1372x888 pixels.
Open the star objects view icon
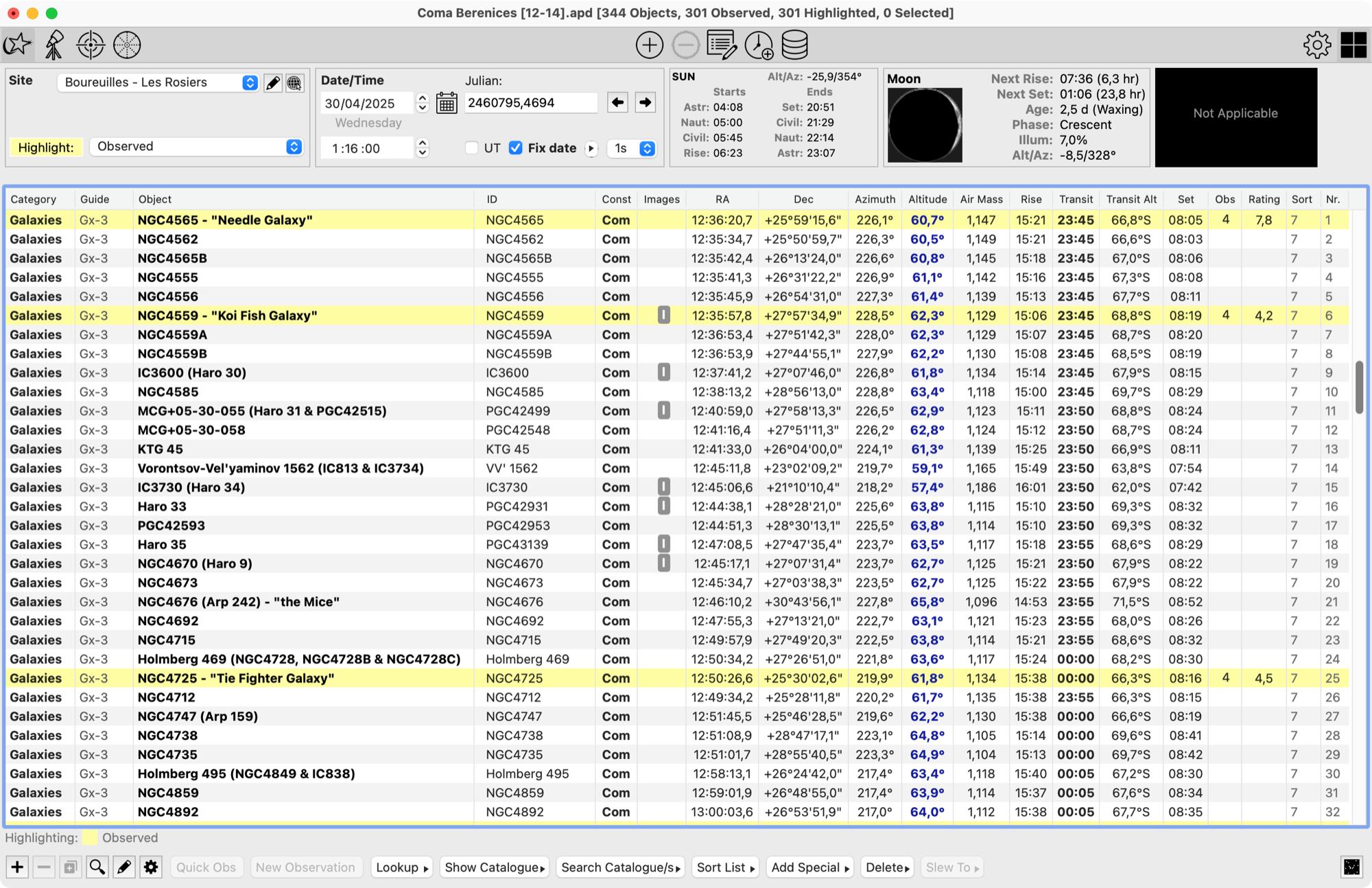click(x=18, y=45)
